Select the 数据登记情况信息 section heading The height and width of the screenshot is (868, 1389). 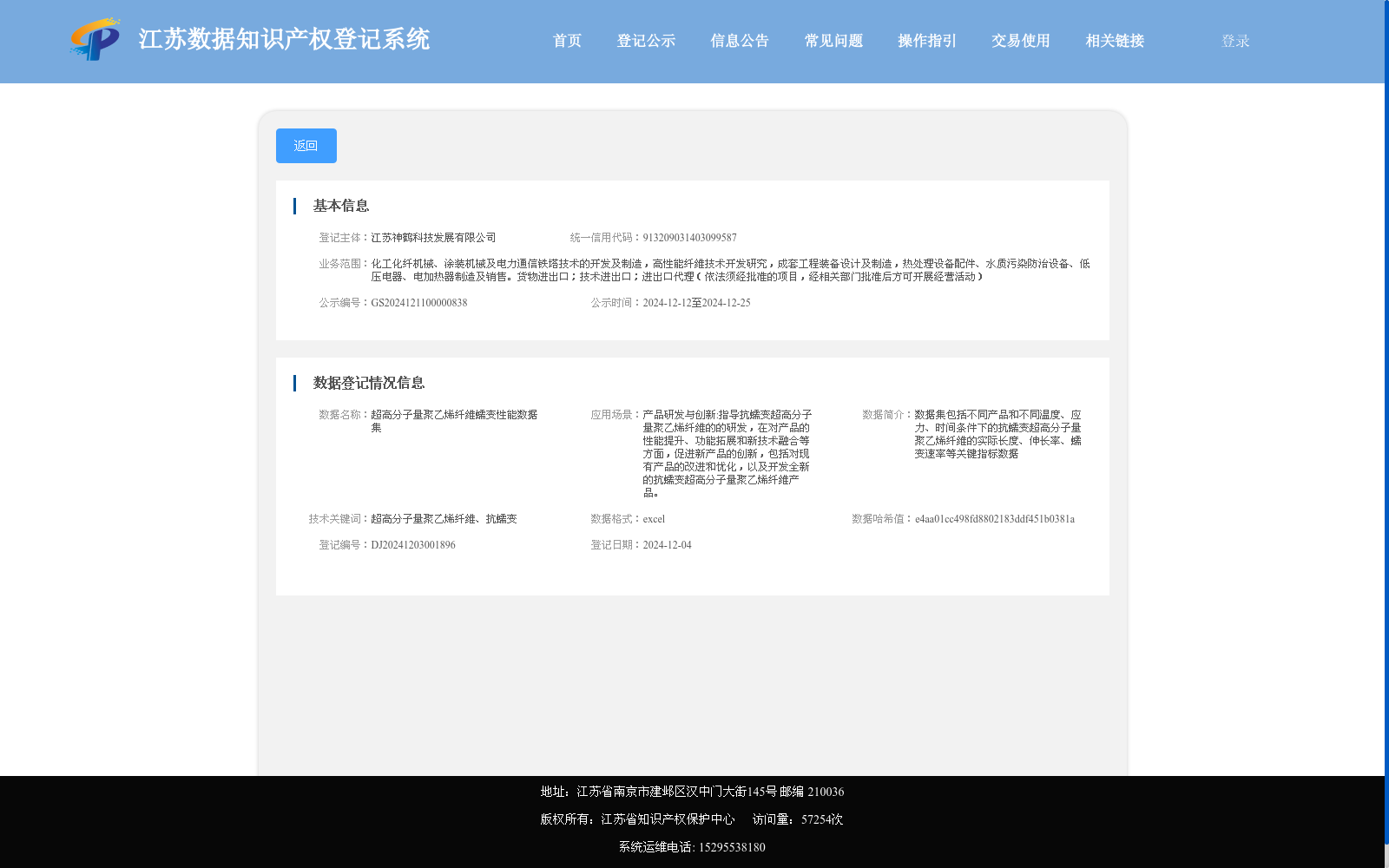tap(369, 383)
